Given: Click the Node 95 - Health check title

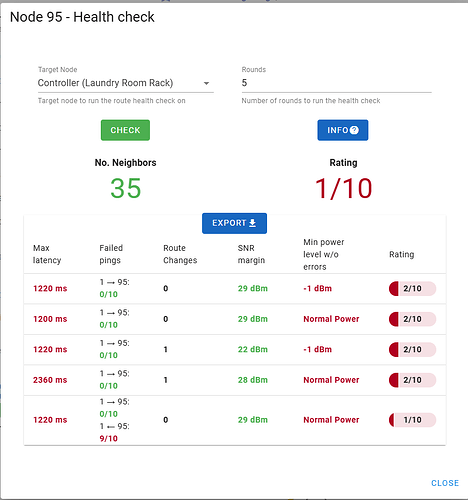Looking at the screenshot, I should tap(82, 17).
